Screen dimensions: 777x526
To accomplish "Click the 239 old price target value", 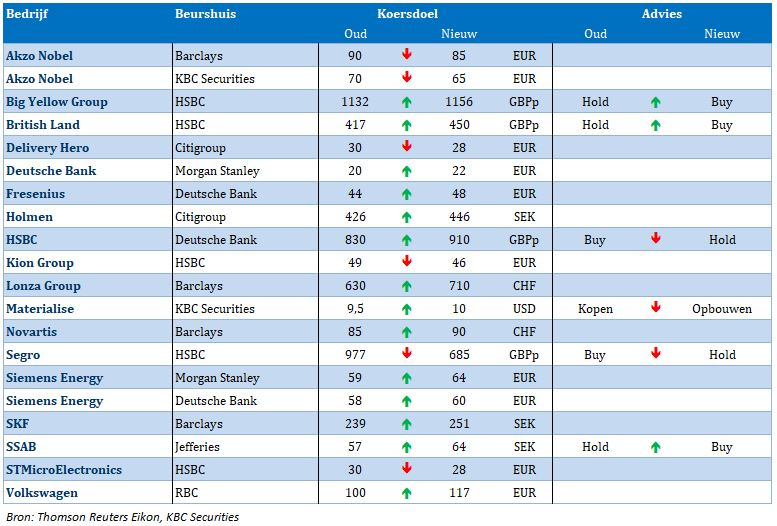I will pyautogui.click(x=355, y=424).
